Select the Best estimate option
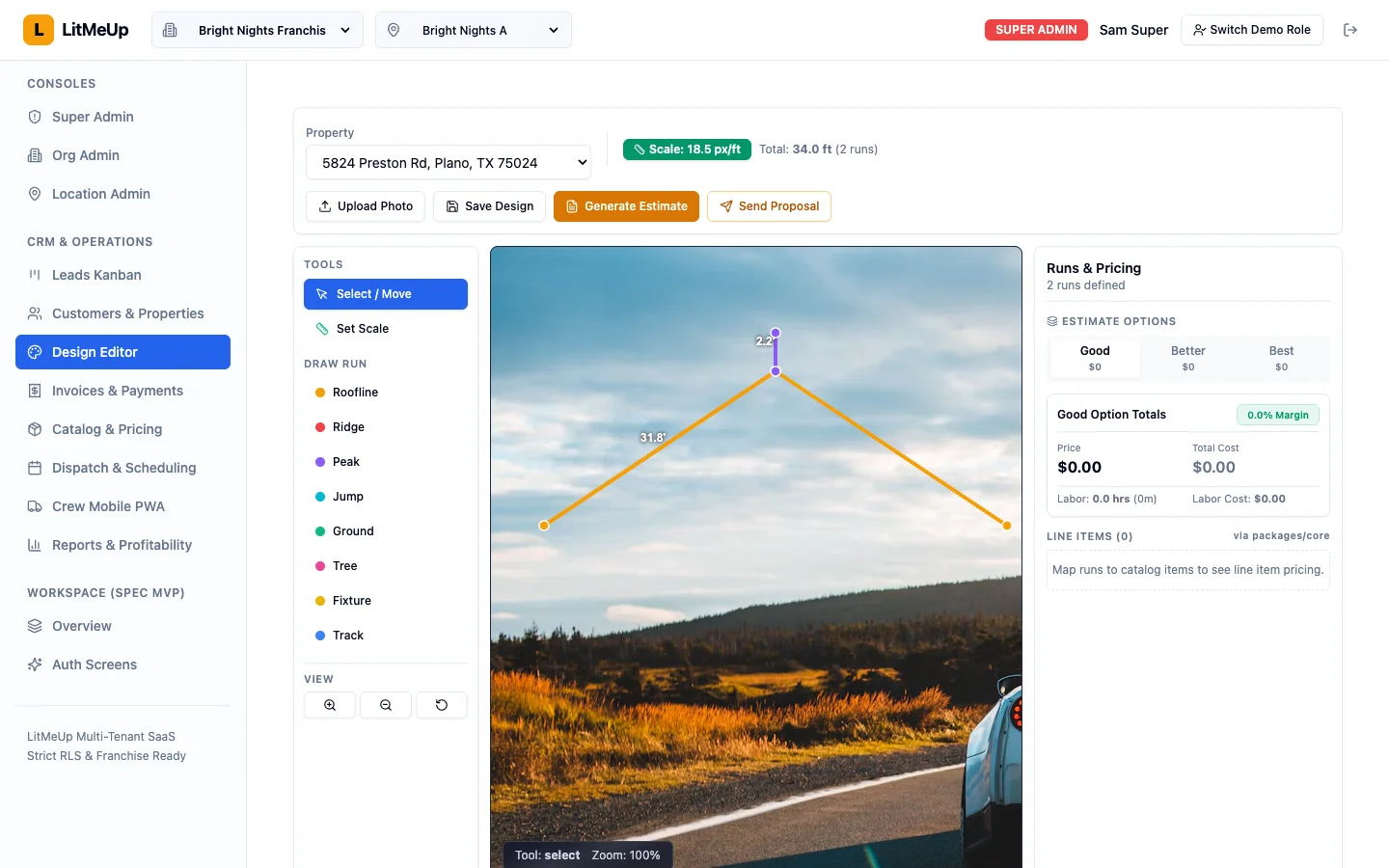Image resolution: width=1389 pixels, height=868 pixels. point(1281,358)
